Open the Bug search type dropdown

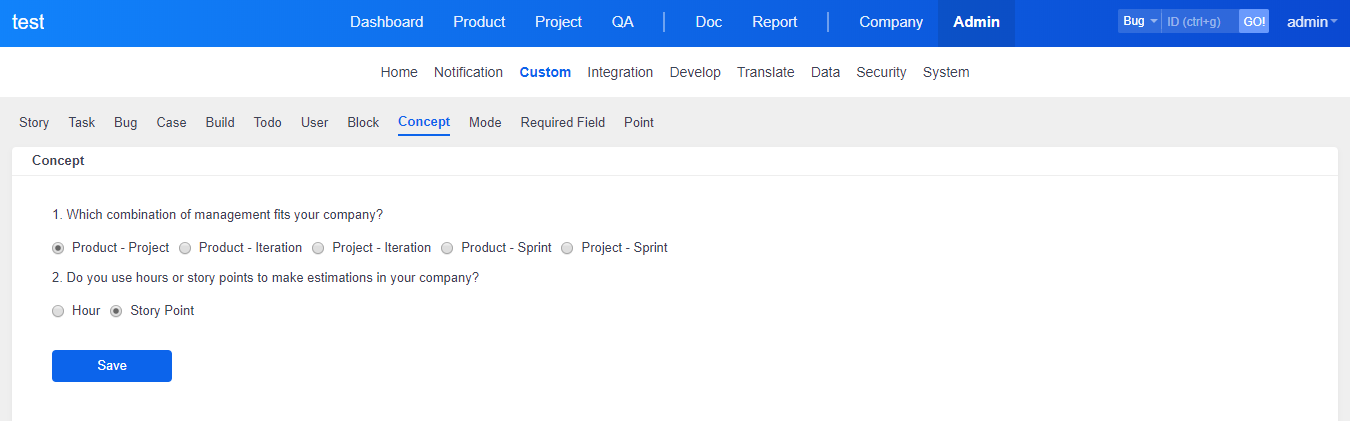click(x=1139, y=21)
